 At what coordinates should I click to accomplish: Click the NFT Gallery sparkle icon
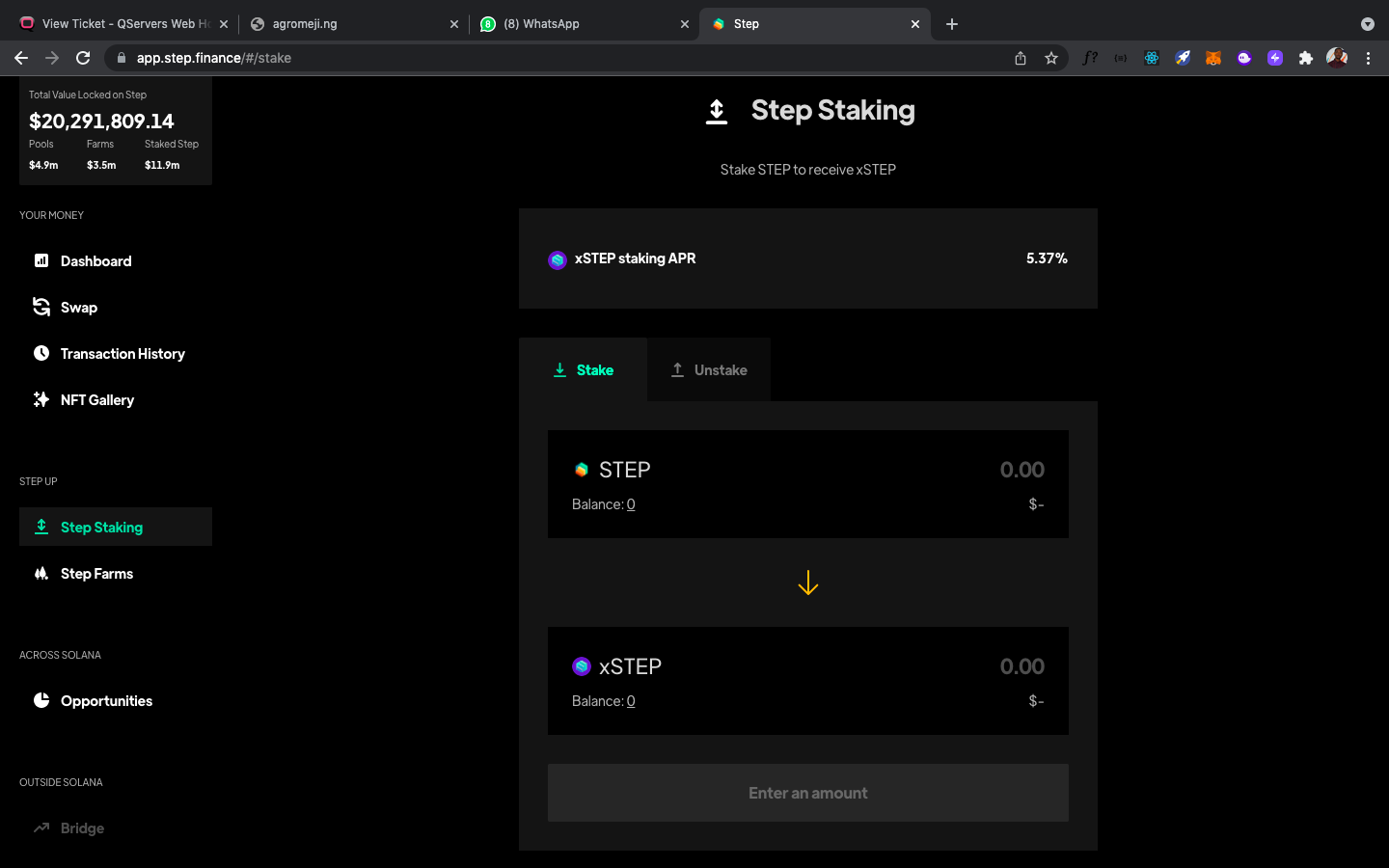click(x=41, y=399)
